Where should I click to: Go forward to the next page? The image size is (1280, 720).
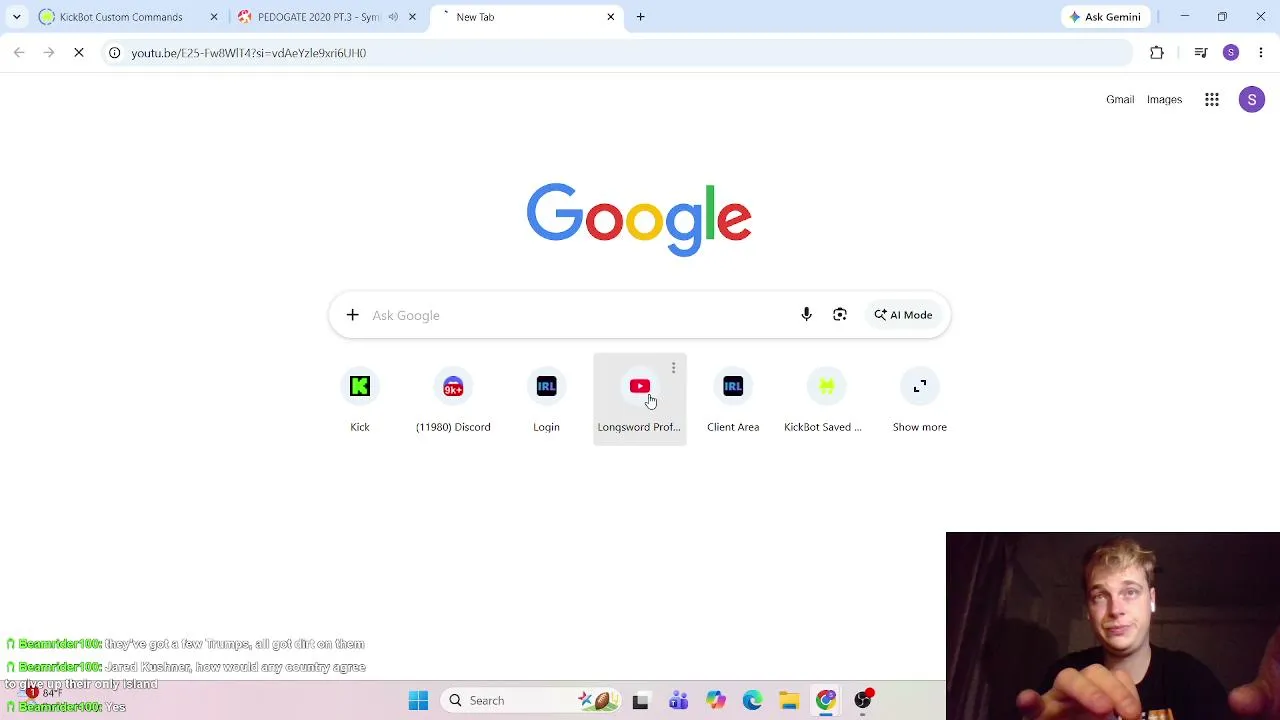(49, 53)
